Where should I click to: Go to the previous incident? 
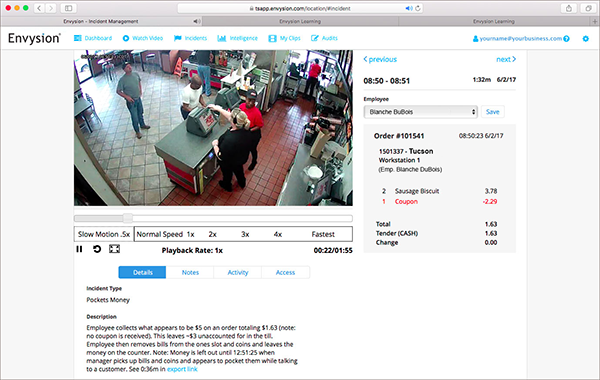pyautogui.click(x=380, y=59)
